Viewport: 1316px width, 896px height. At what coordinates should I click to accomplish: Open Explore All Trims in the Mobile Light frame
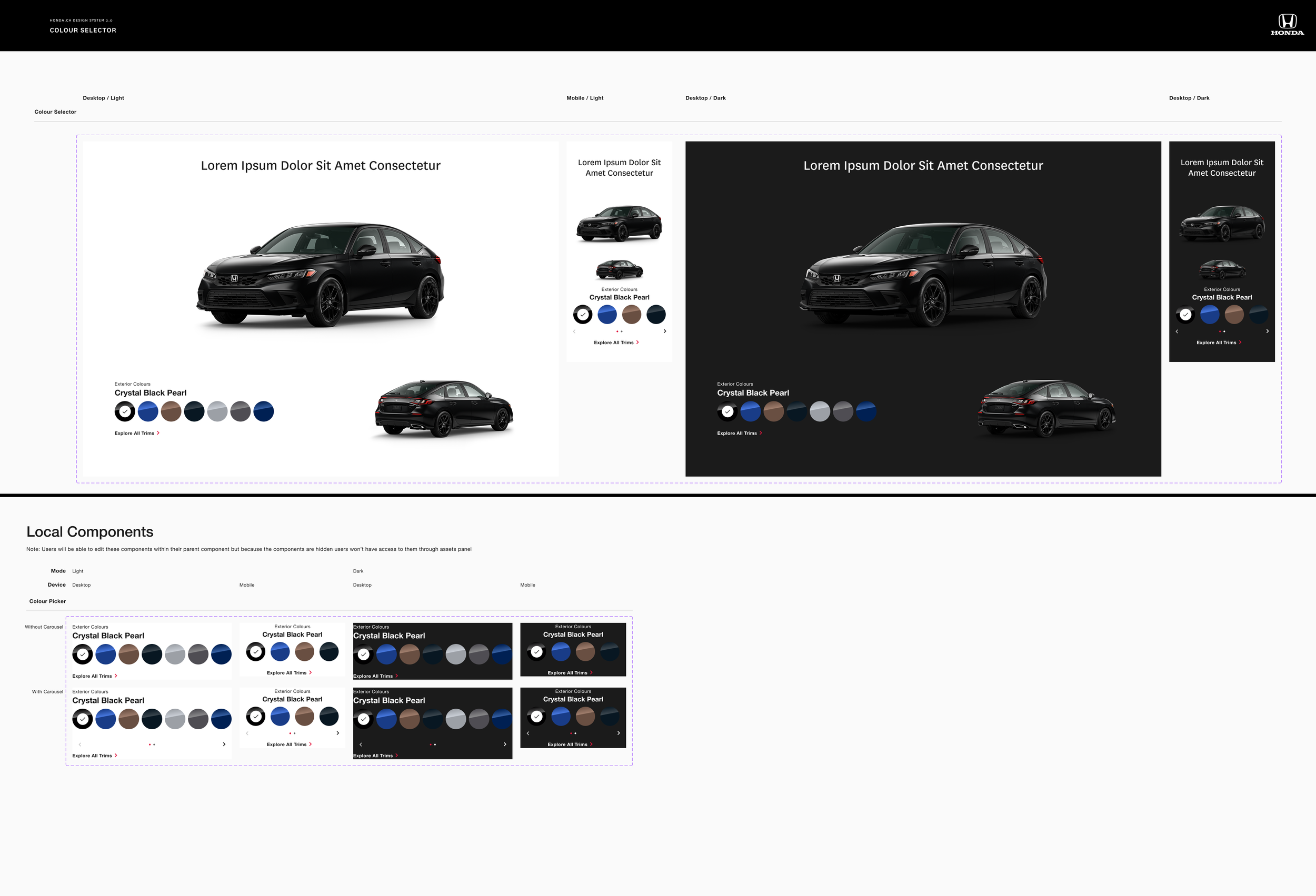point(616,343)
